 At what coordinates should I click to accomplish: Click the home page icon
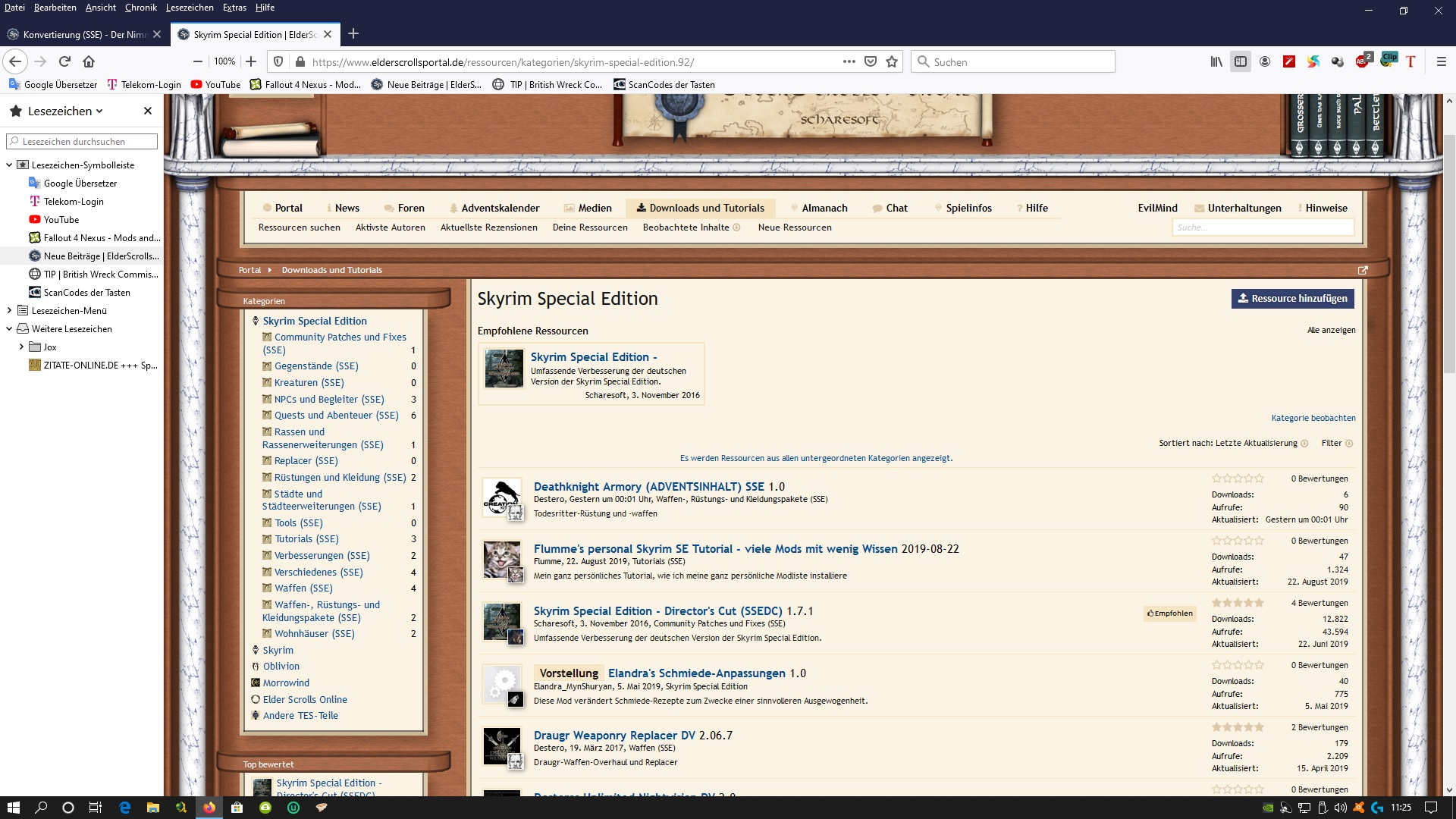coord(89,61)
